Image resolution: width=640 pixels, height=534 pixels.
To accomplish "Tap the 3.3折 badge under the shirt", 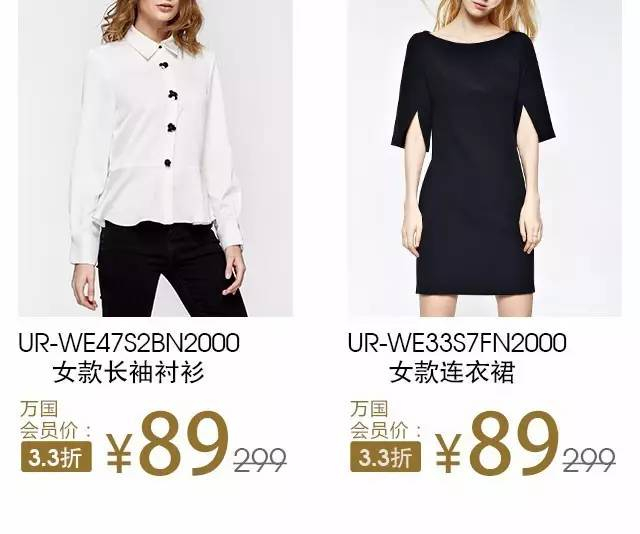I will tap(56, 456).
